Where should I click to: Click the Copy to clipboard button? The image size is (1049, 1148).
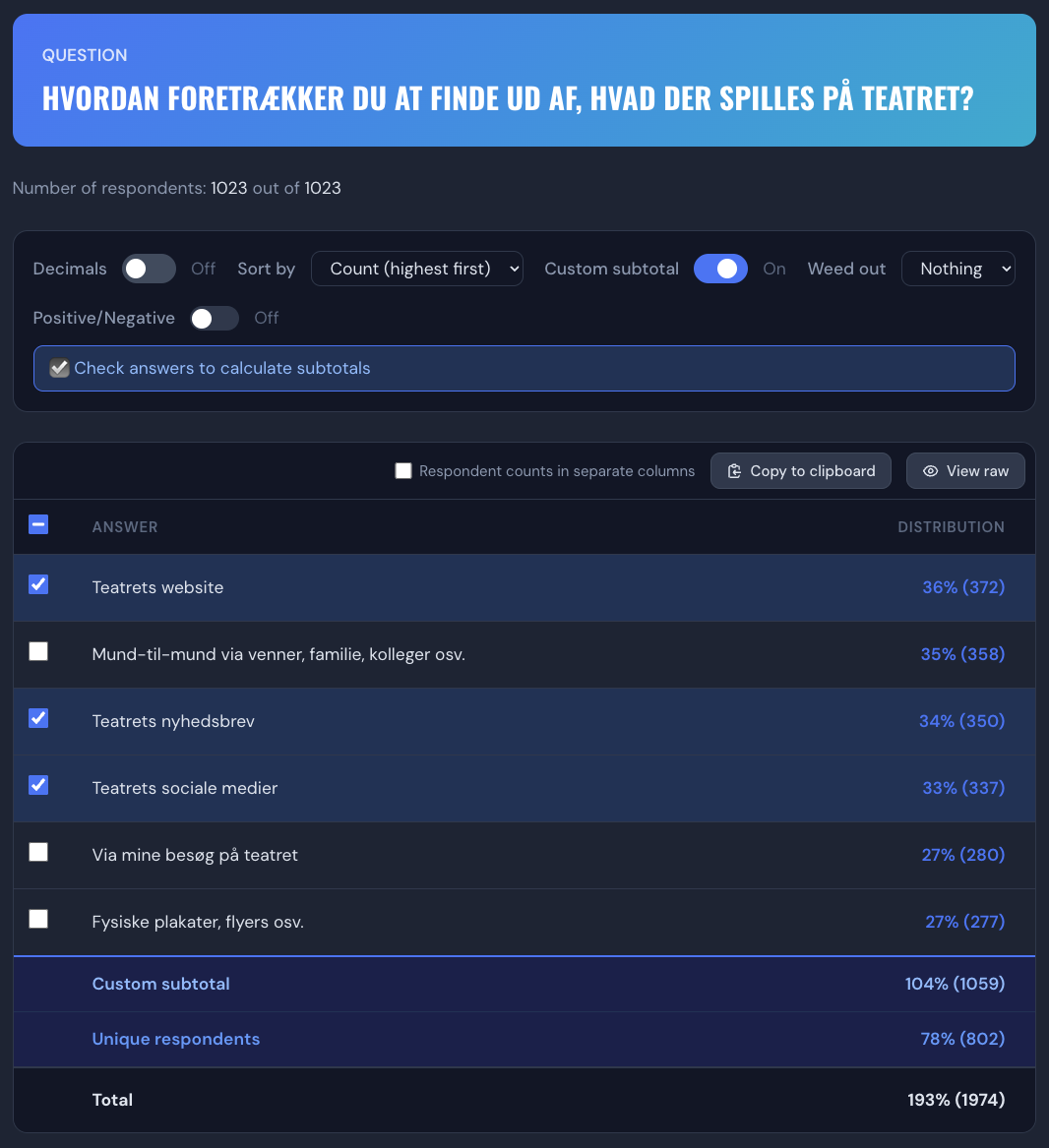pyautogui.click(x=801, y=471)
